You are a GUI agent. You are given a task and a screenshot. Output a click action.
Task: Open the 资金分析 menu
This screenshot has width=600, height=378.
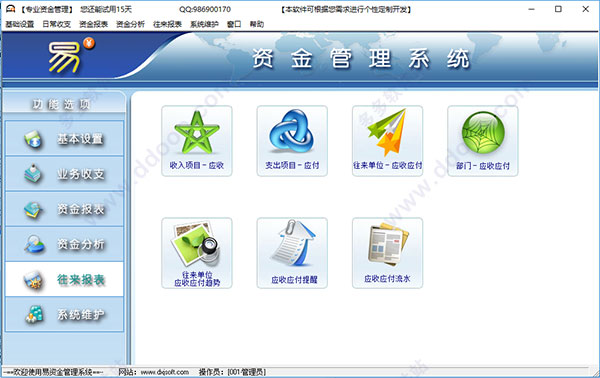[x=130, y=24]
